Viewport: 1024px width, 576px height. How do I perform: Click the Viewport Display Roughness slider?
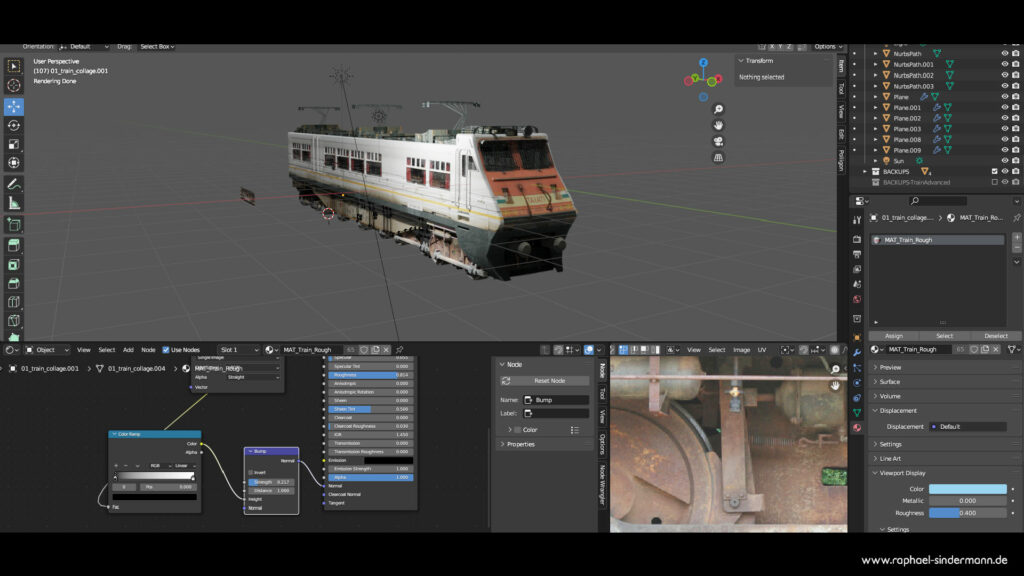[968, 513]
